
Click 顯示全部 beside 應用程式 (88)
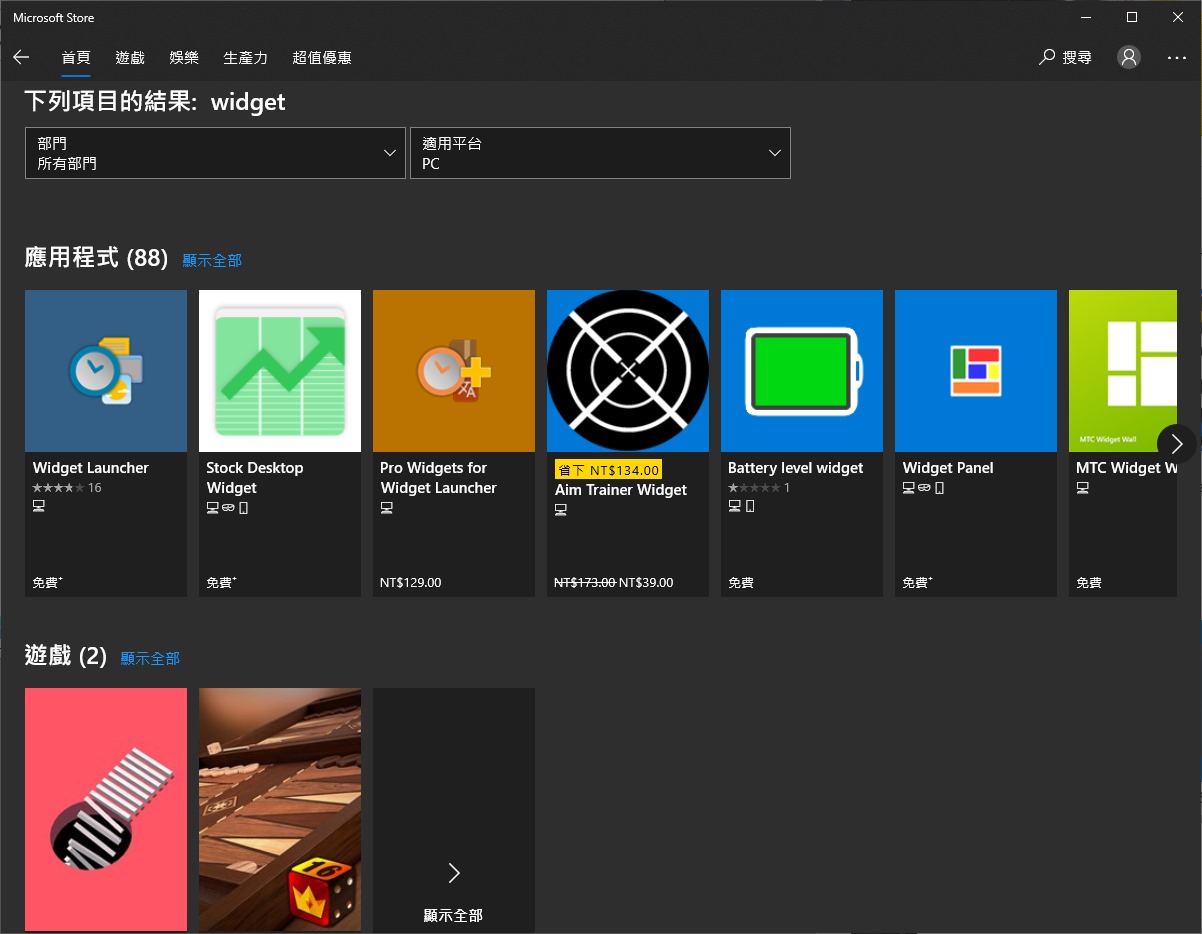click(x=211, y=260)
